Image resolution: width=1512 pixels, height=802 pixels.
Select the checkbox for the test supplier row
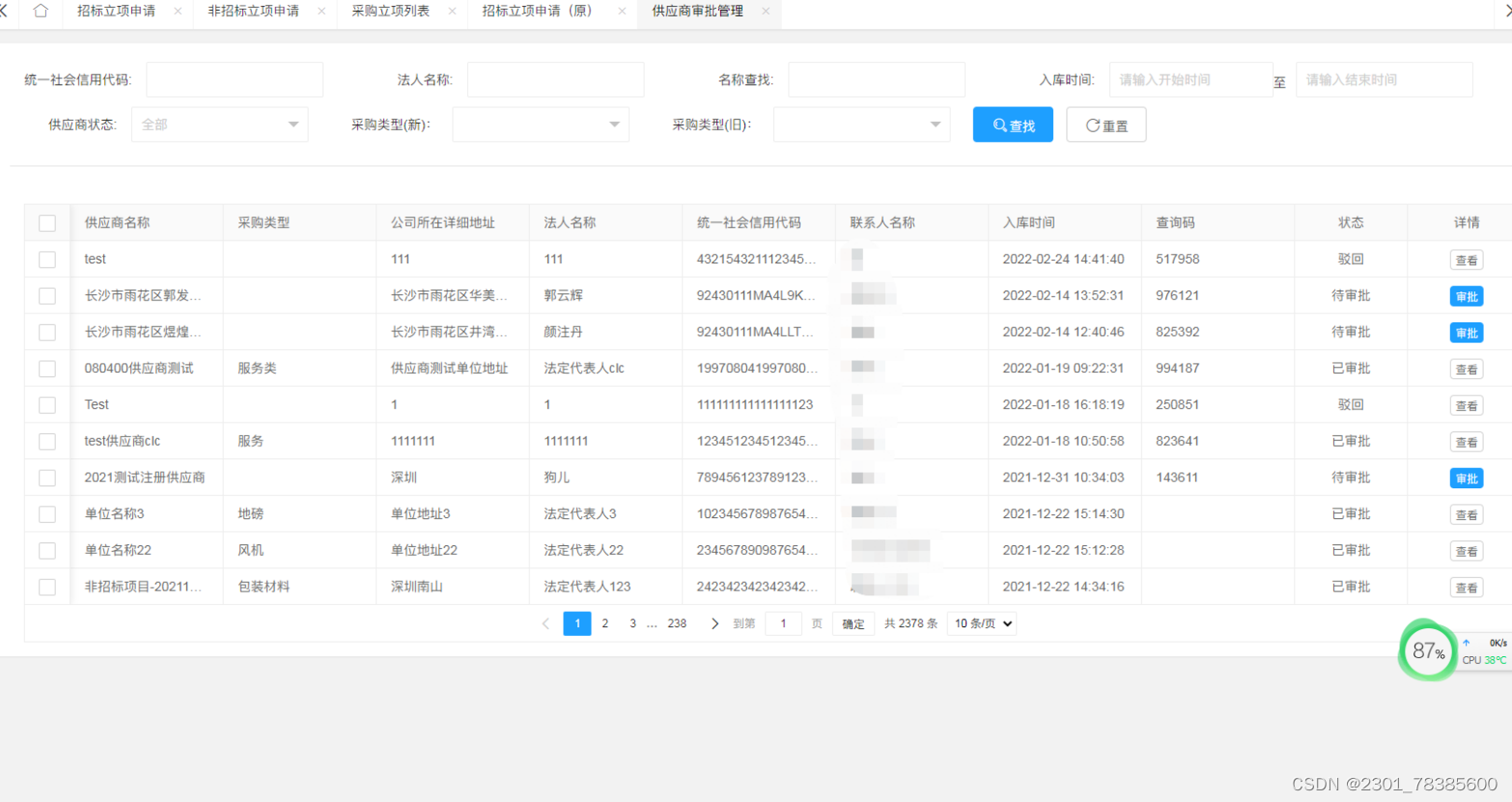pyautogui.click(x=46, y=259)
